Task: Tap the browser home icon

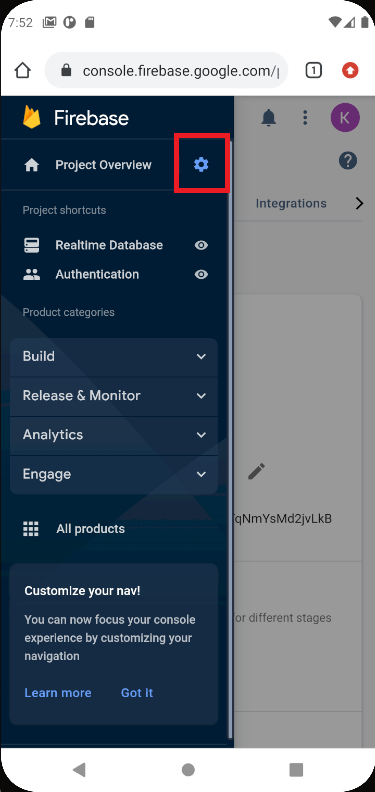Action: coord(23,70)
